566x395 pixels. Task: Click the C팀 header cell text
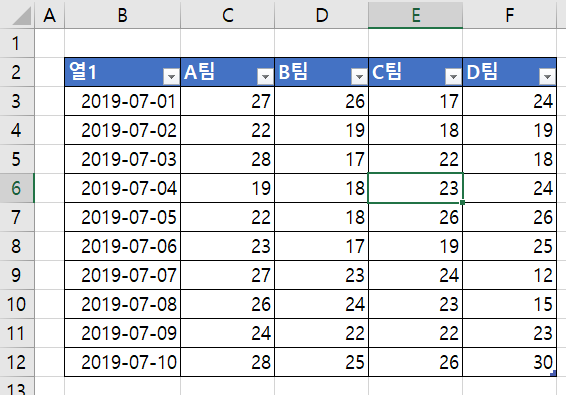coord(387,71)
